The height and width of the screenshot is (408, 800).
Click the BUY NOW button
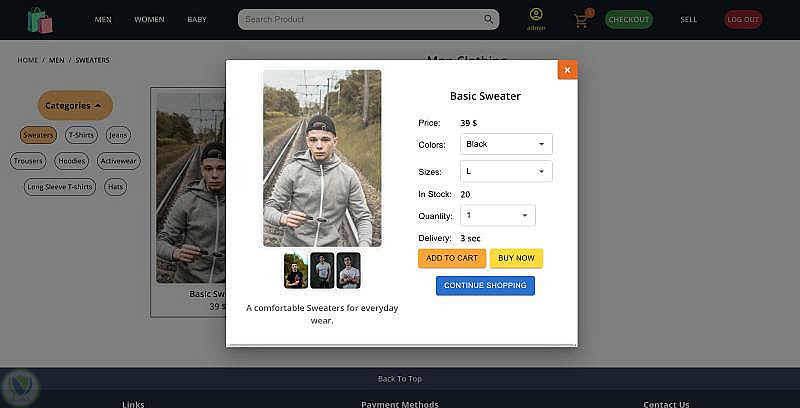(516, 258)
